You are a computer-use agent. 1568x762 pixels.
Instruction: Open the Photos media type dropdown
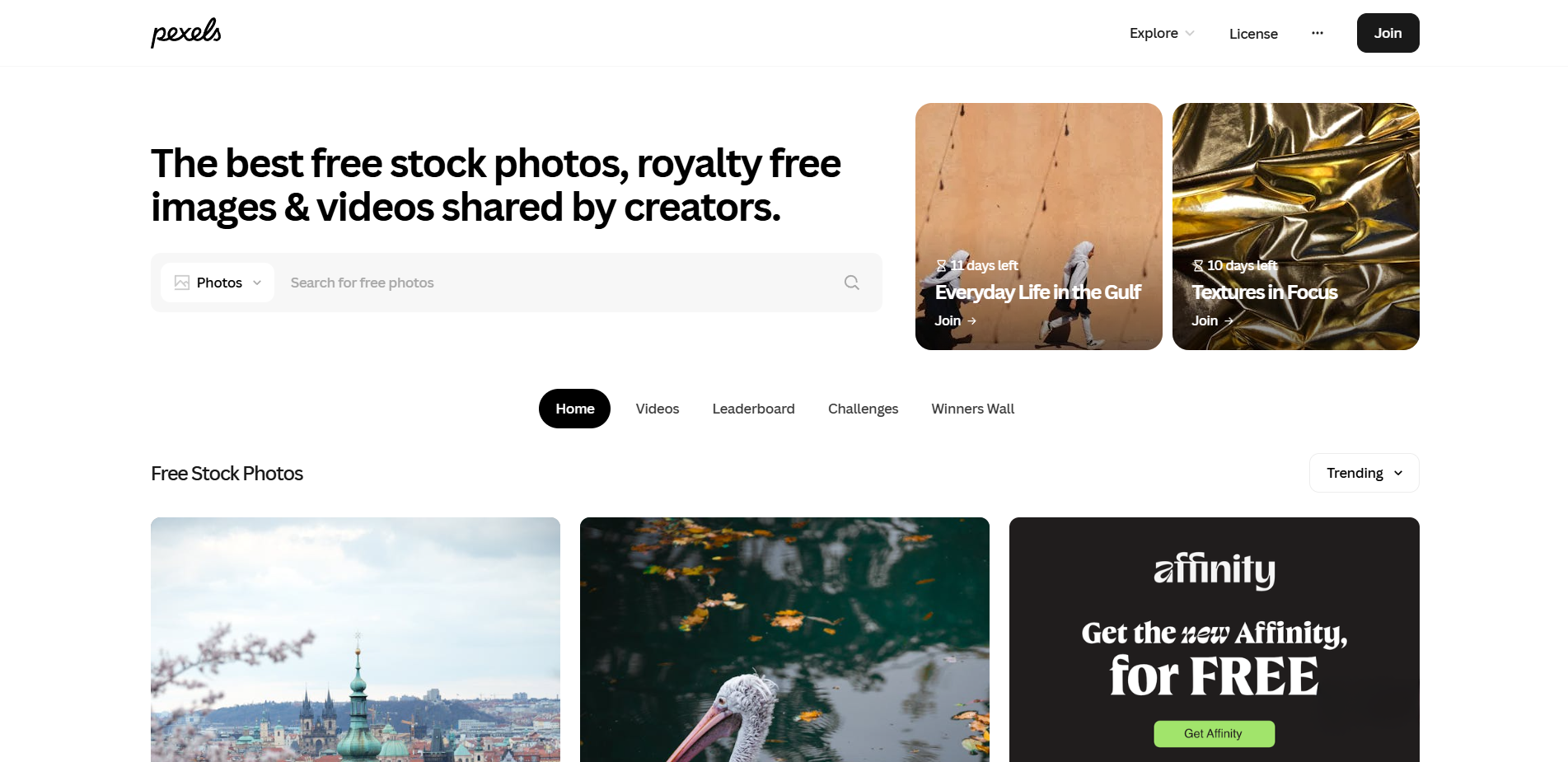[x=218, y=283]
